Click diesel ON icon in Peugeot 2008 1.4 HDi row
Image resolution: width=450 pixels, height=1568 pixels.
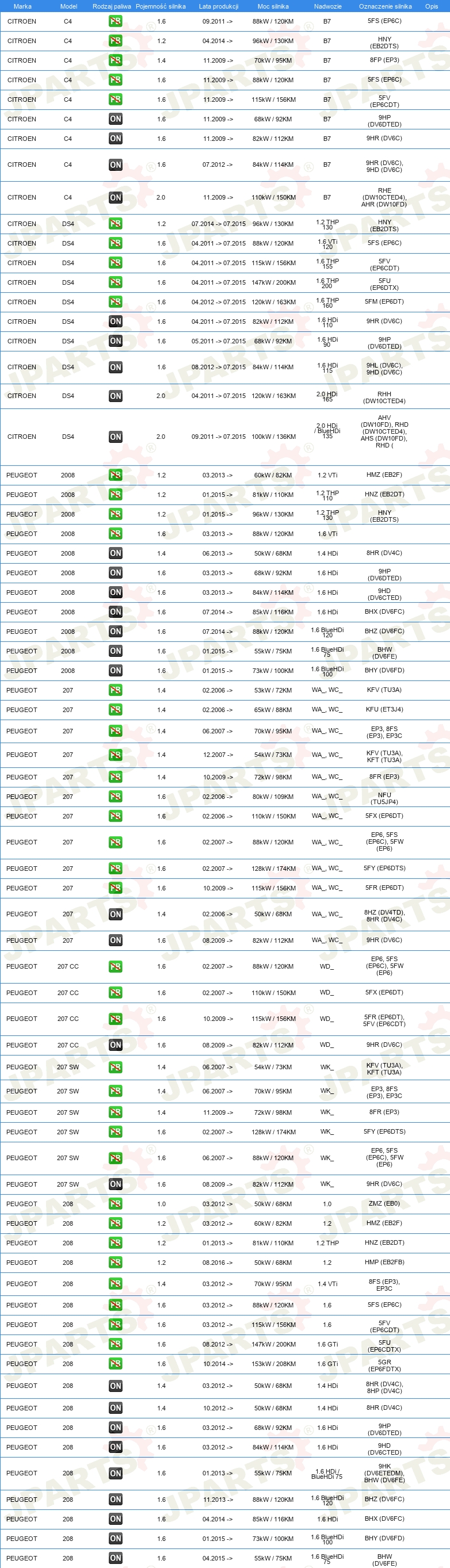[115, 553]
